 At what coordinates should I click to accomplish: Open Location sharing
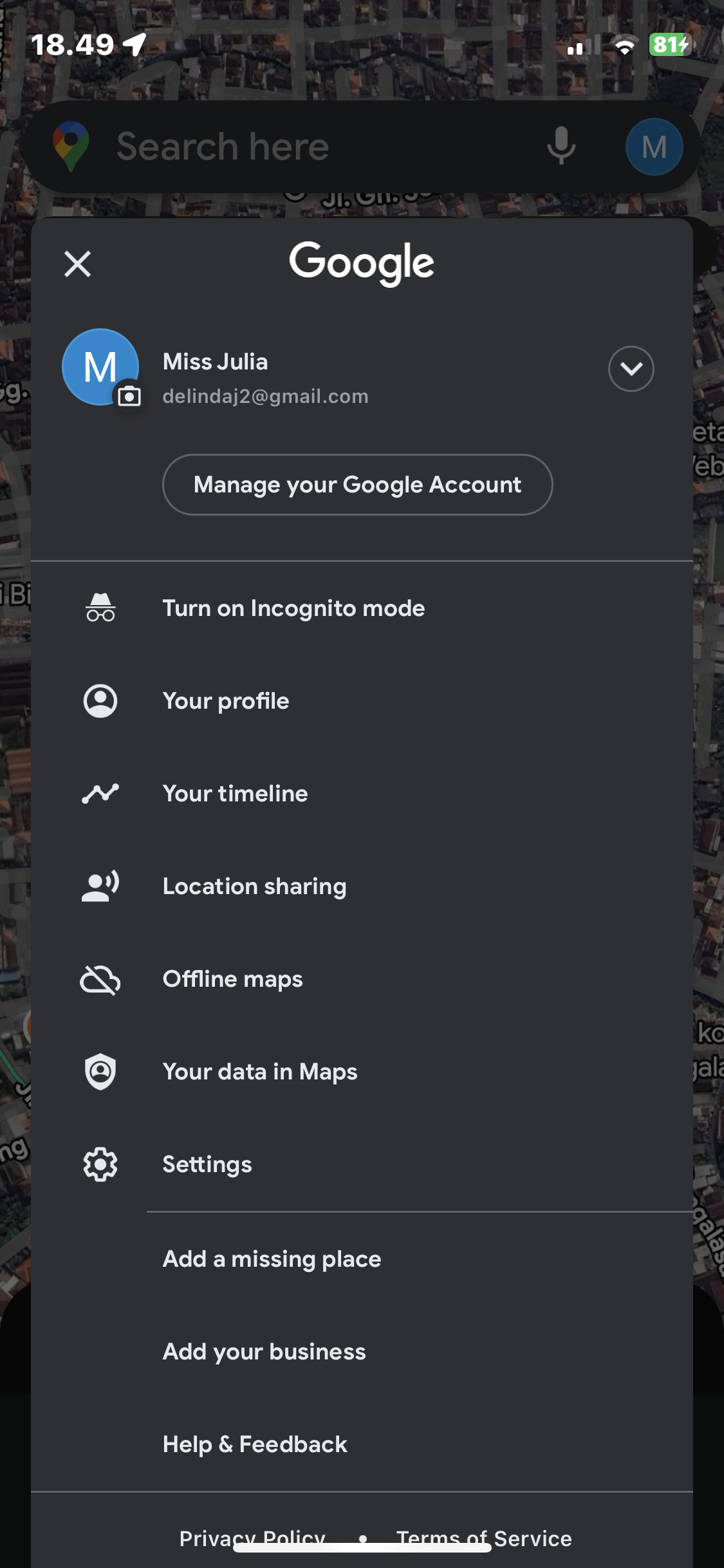pyautogui.click(x=362, y=886)
